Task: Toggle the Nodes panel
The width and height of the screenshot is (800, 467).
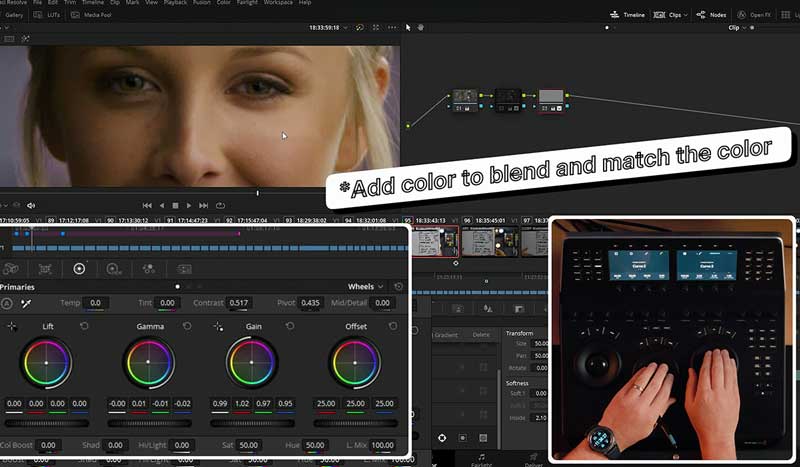Action: (711, 15)
